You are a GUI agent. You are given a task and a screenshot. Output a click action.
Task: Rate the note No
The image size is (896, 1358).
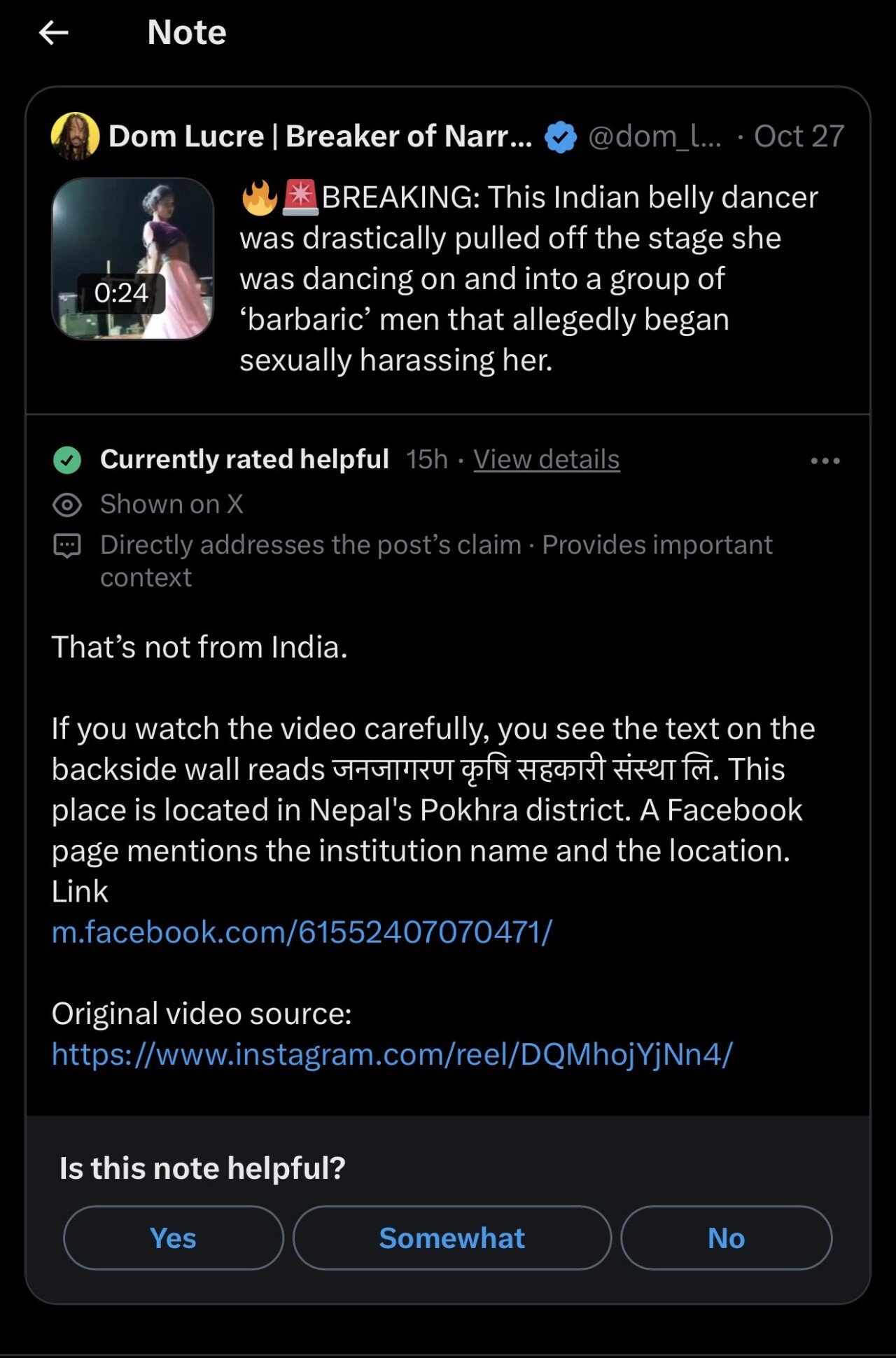click(726, 1238)
